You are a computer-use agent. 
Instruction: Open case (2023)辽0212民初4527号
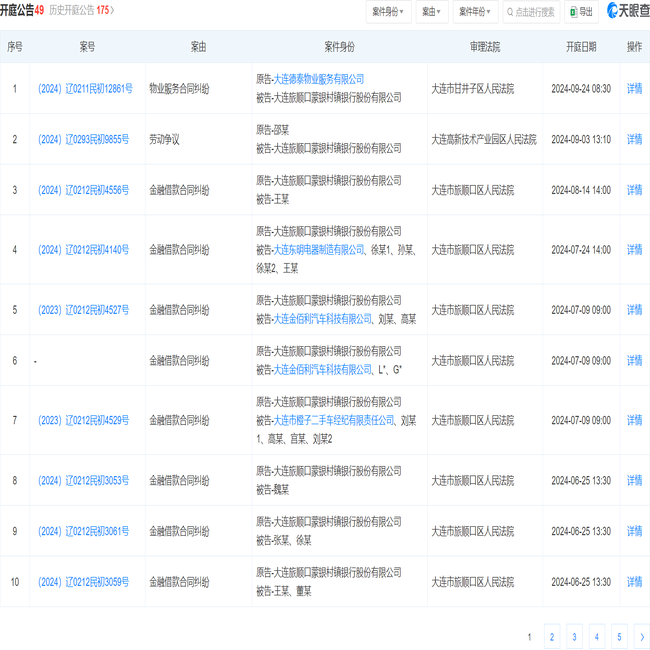83,310
